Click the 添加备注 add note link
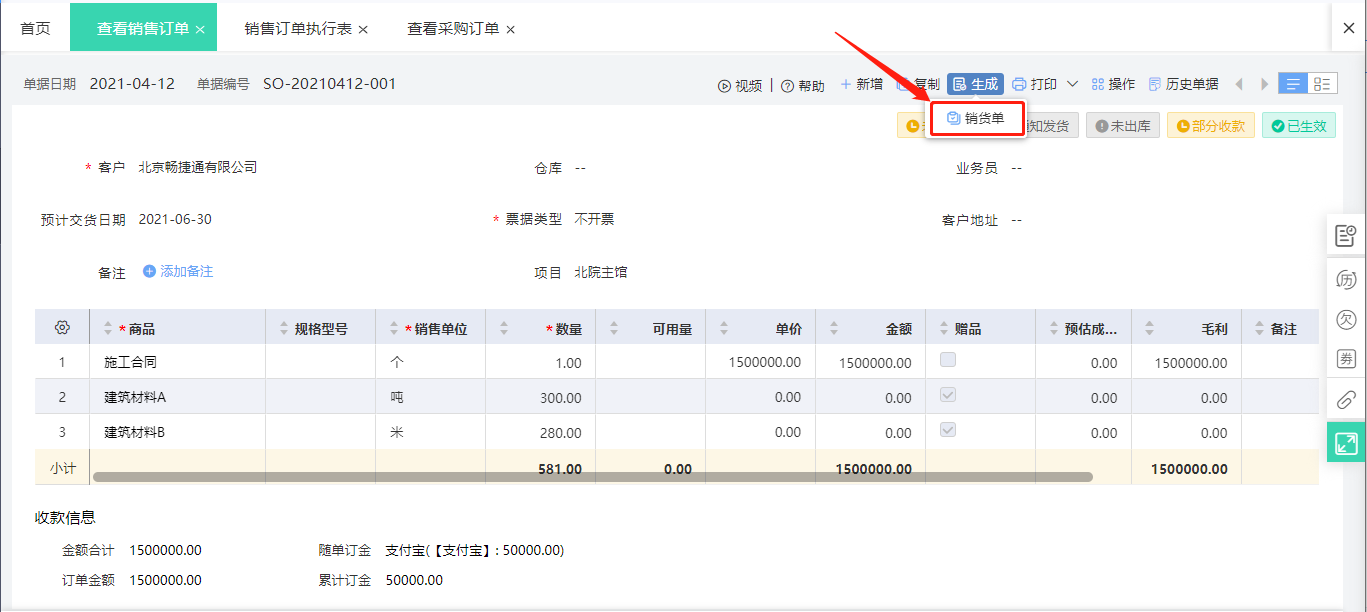The width and height of the screenshot is (1367, 612). (x=178, y=271)
